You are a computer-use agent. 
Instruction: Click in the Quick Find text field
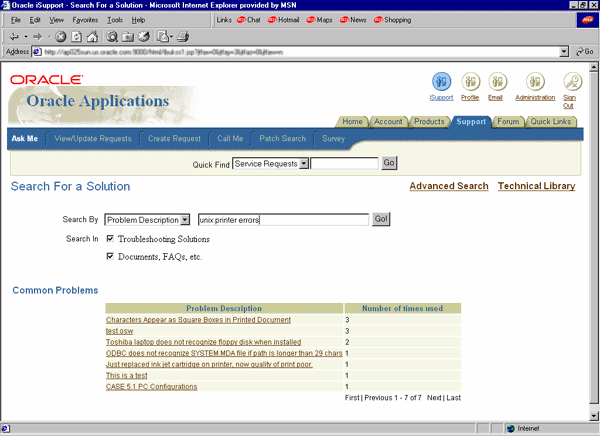tap(344, 164)
